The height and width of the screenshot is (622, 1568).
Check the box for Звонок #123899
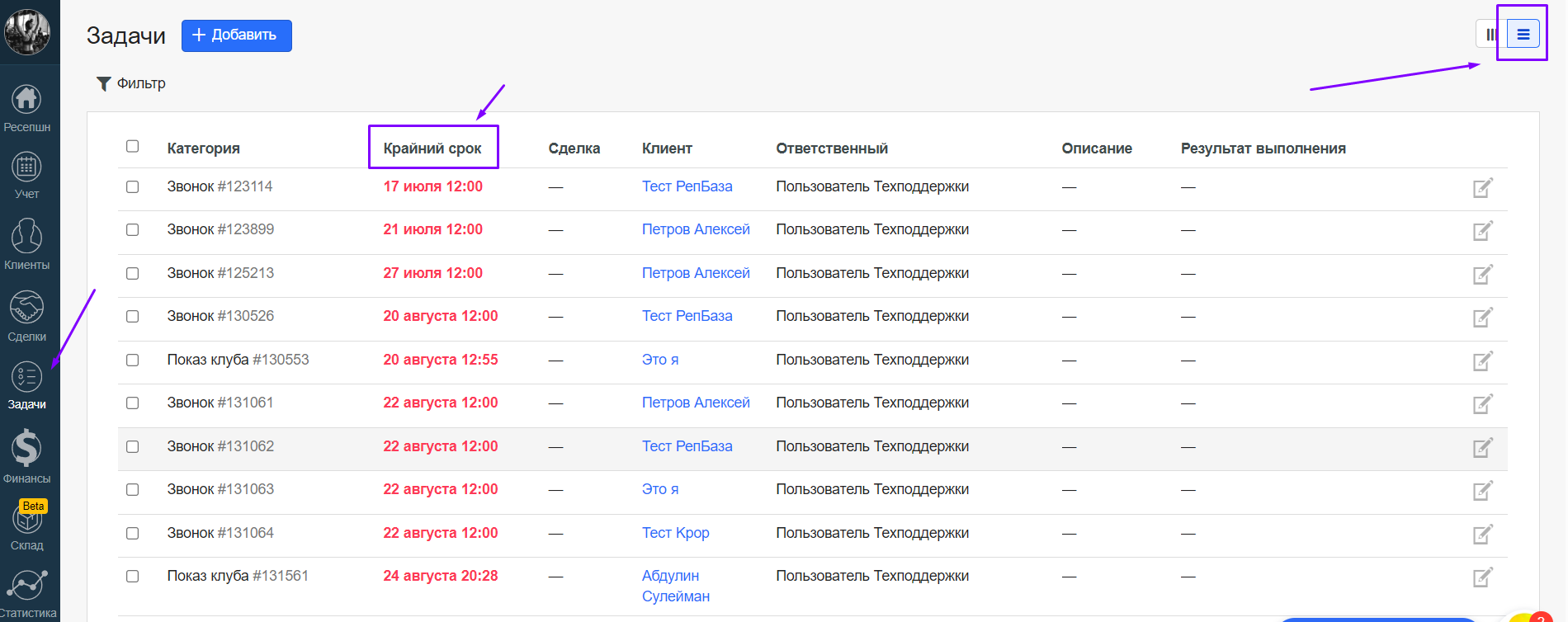(132, 230)
